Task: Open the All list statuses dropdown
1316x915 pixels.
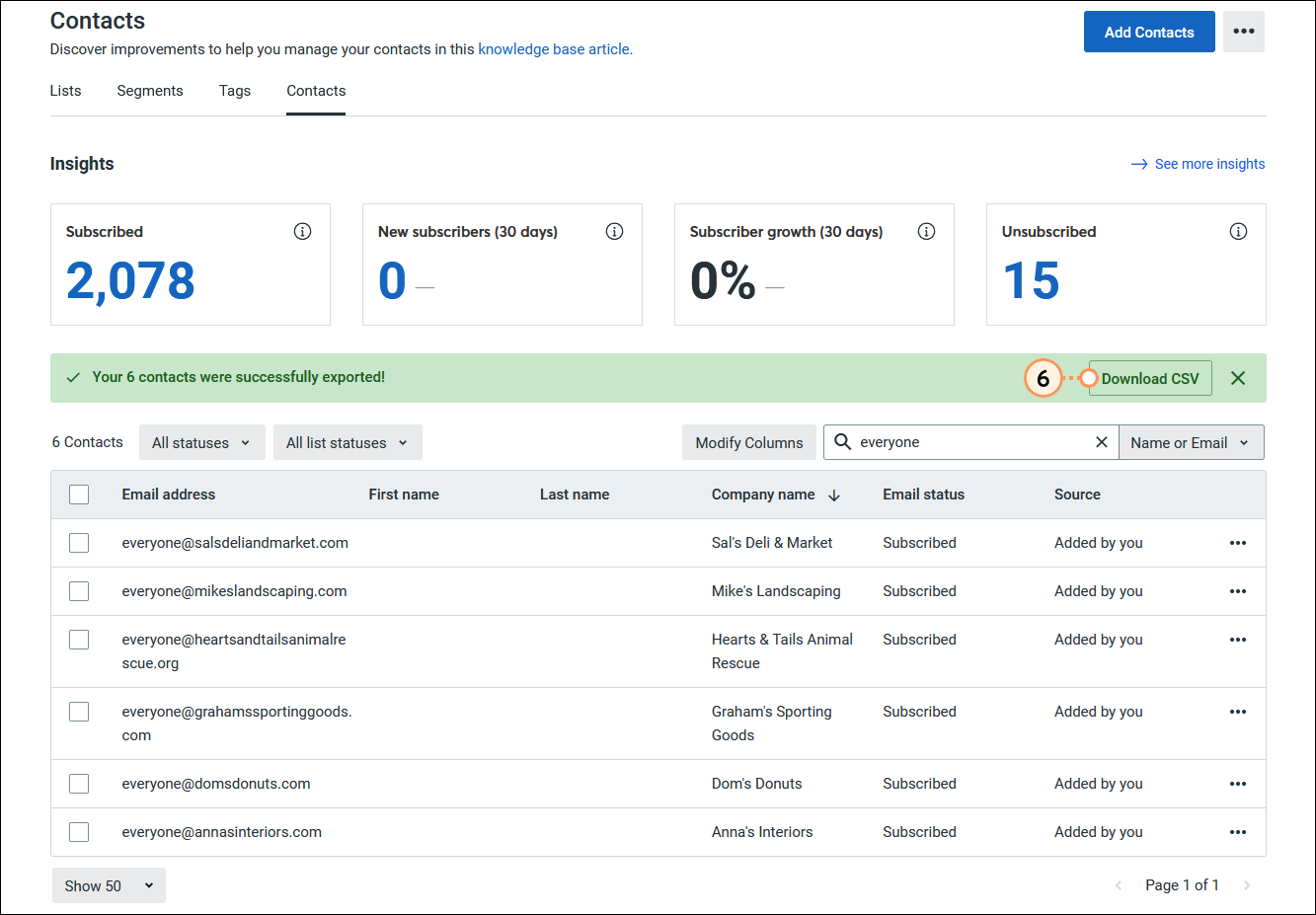Action: (x=348, y=442)
